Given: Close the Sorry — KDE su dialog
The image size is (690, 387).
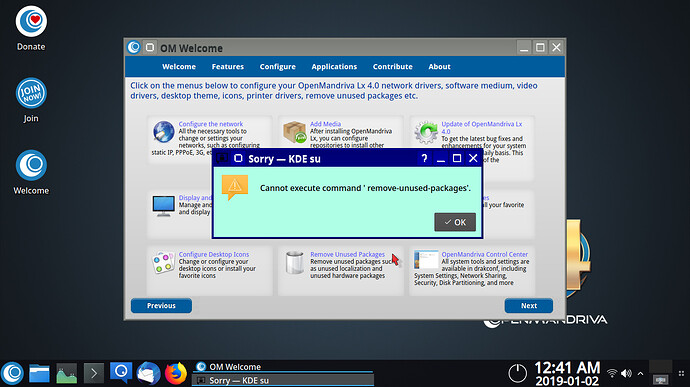Looking at the screenshot, I should point(473,158).
